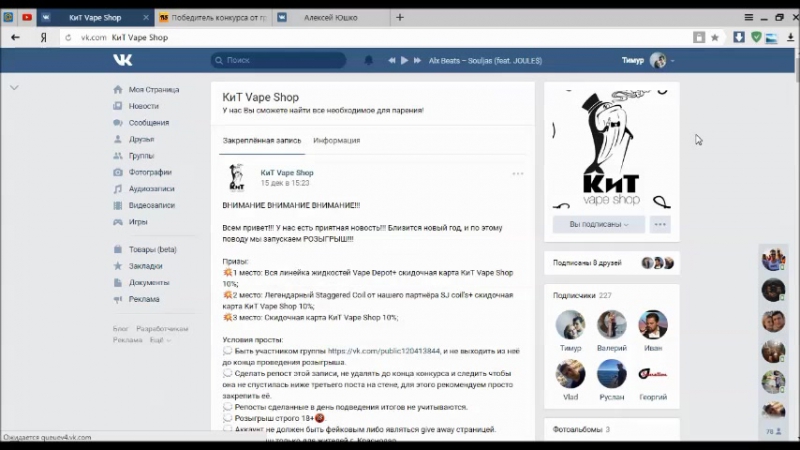
Task: Click the Аудиозаписи music note icon
Action: [118, 189]
